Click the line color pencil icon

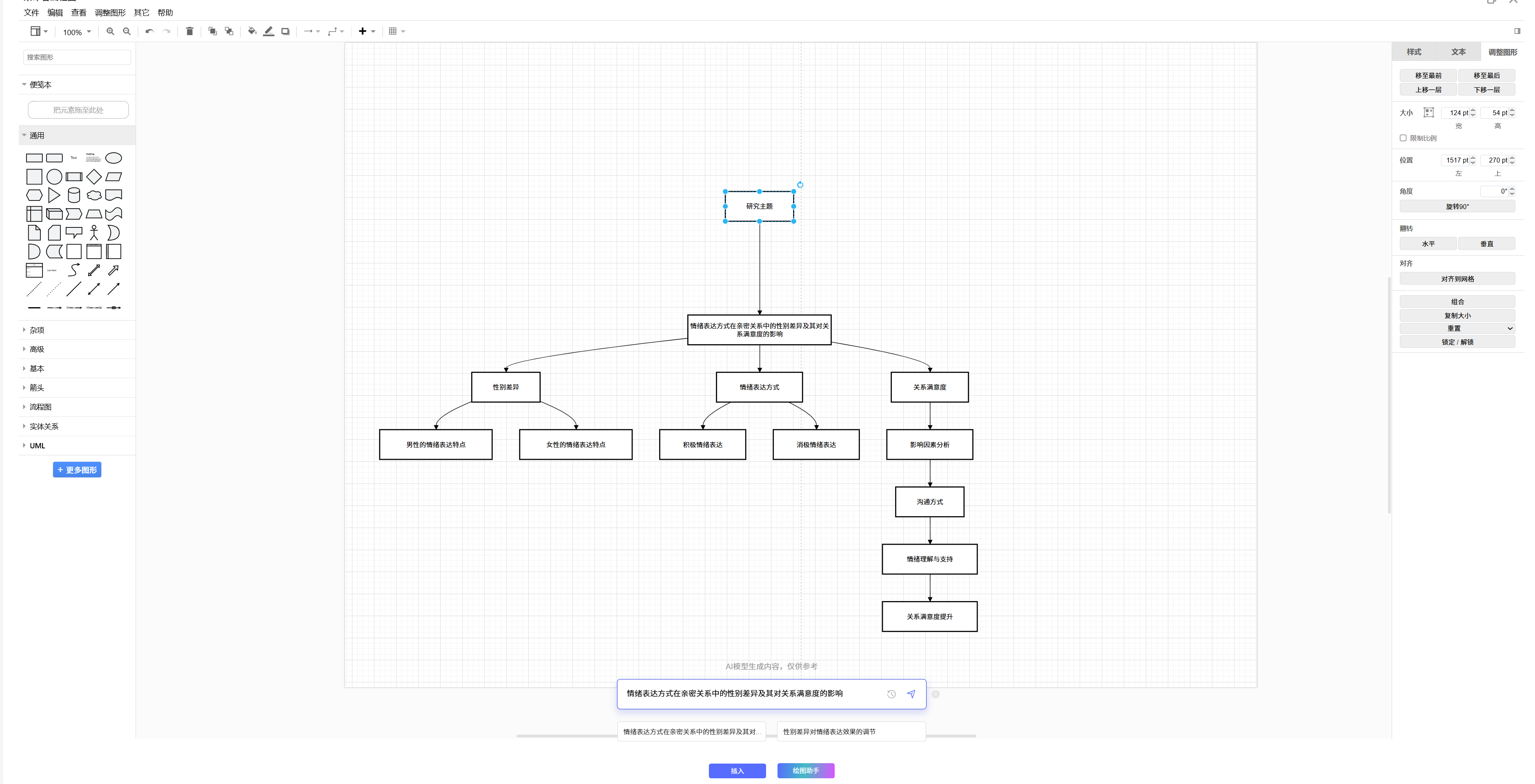[269, 31]
